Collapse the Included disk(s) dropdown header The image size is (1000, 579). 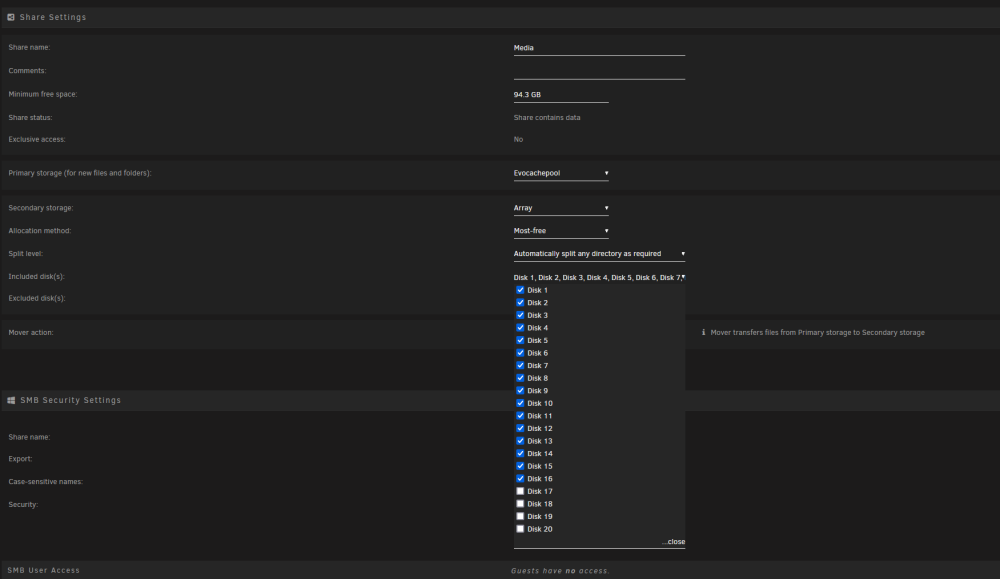point(599,277)
